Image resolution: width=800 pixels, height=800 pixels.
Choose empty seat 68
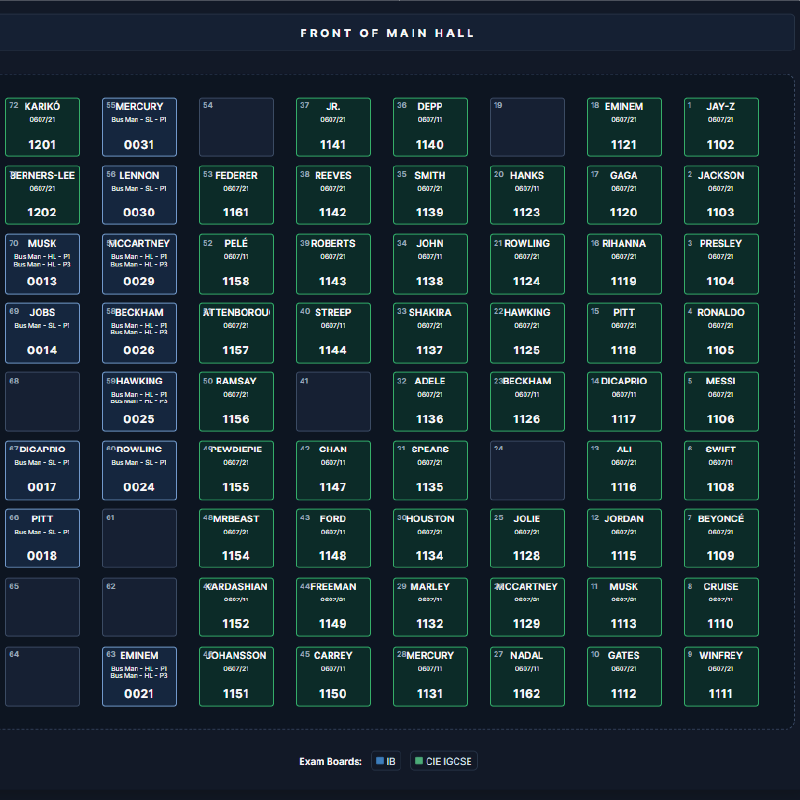tap(42, 402)
